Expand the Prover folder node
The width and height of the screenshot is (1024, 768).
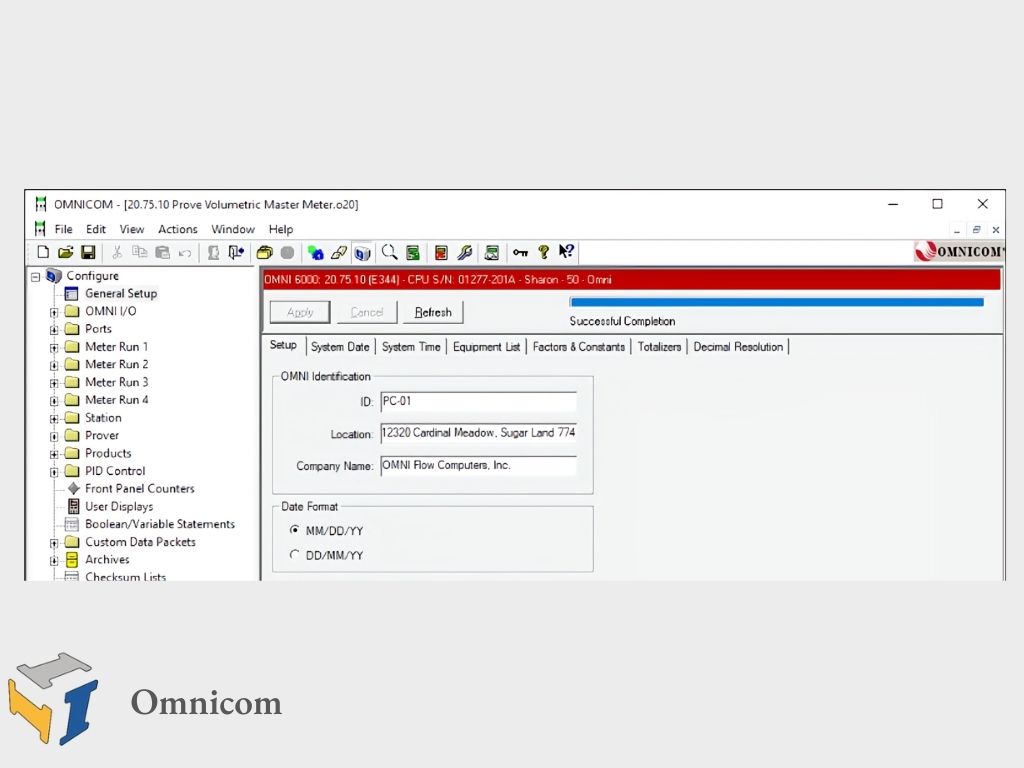54,436
